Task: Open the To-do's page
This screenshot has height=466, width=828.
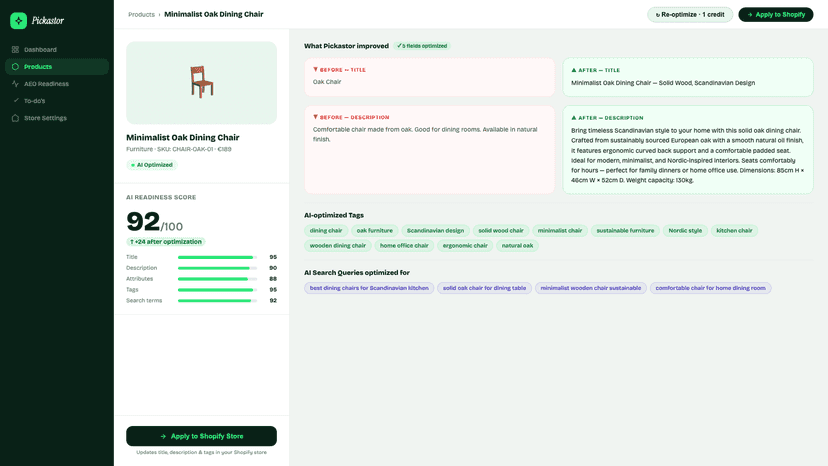Action: point(57,100)
